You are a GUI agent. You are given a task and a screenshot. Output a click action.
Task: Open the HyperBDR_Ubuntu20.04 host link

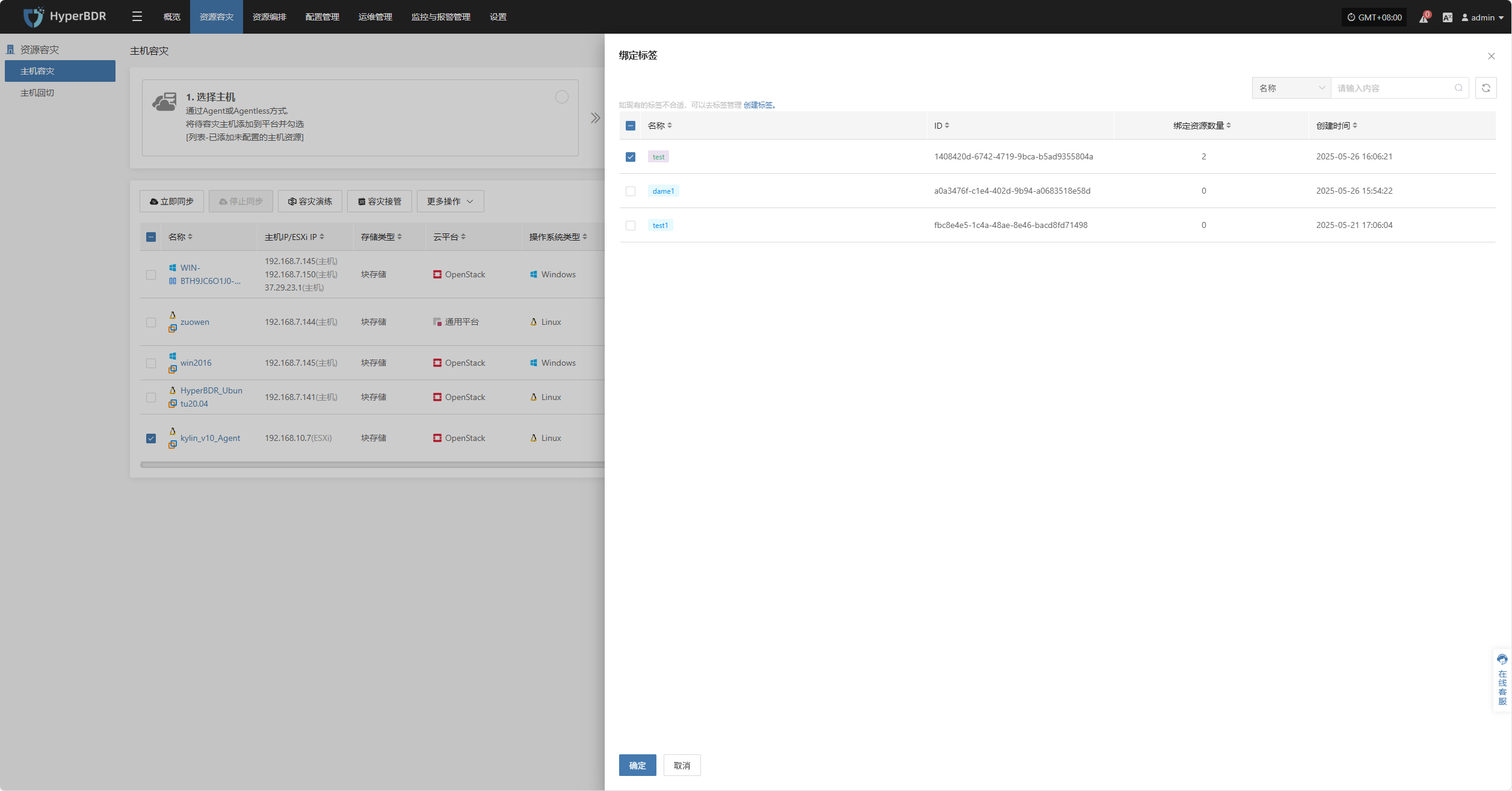tap(211, 397)
